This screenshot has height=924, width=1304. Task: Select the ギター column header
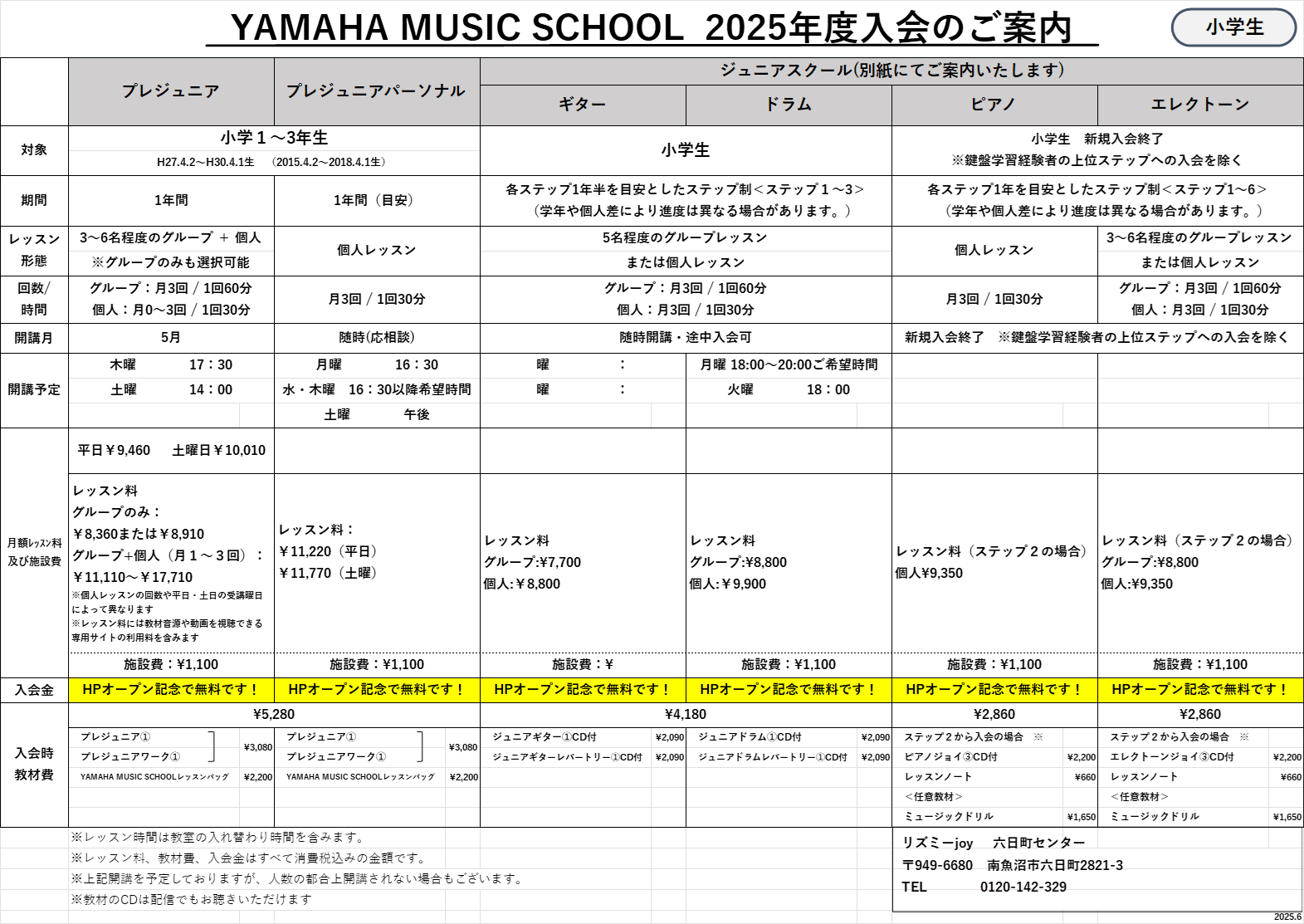tap(583, 105)
